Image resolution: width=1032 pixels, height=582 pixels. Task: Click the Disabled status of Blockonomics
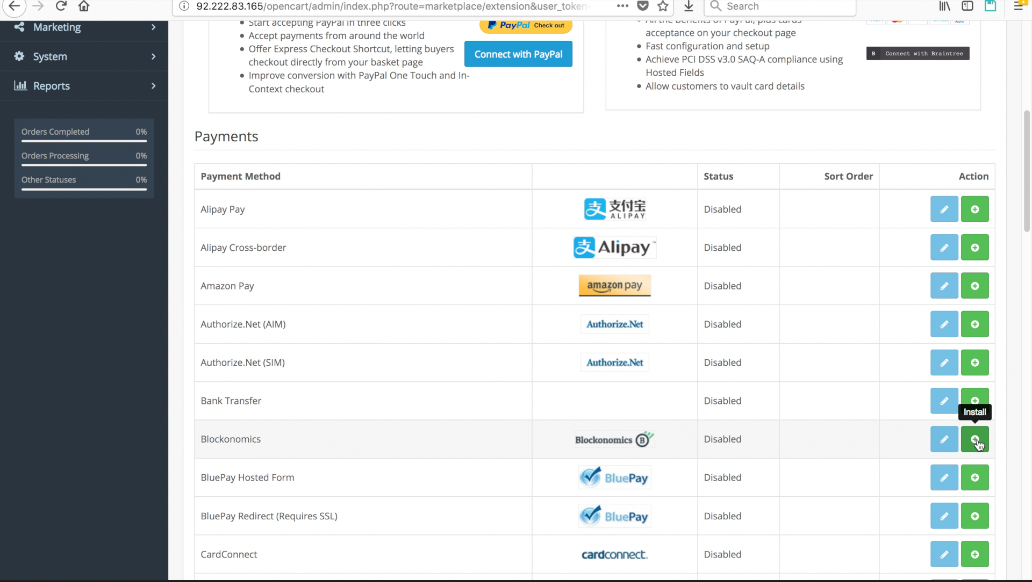click(723, 439)
